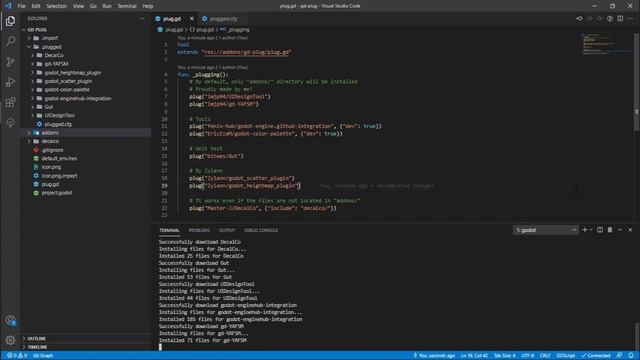The width and height of the screenshot is (640, 360).
Task: Open the Search view in activity bar
Action: click(11, 41)
